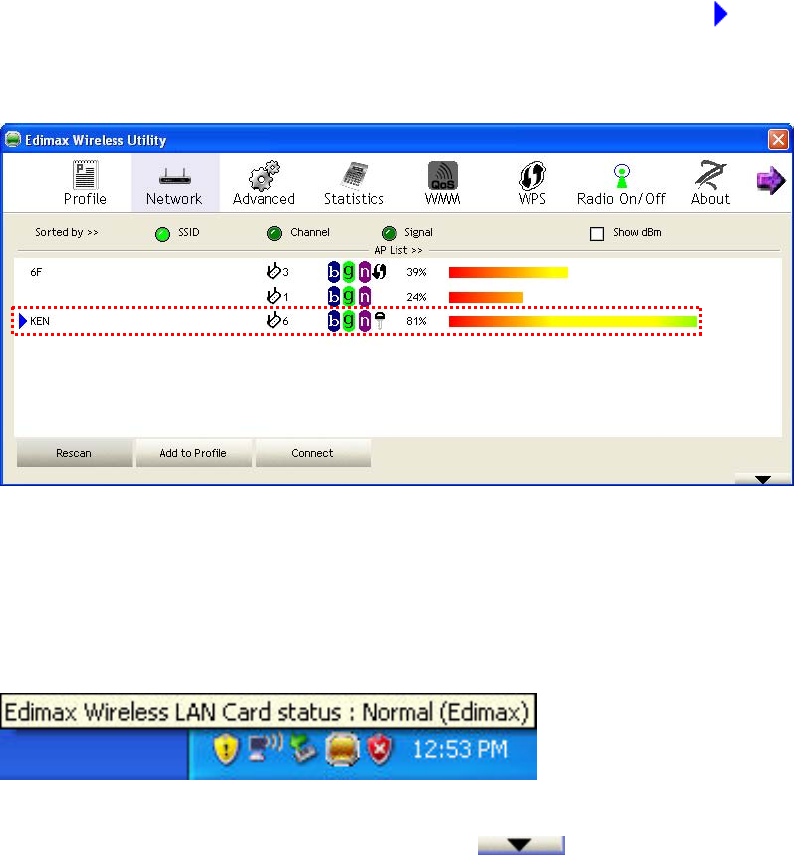Open the Profile tab icon
The image size is (794, 855).
click(85, 174)
